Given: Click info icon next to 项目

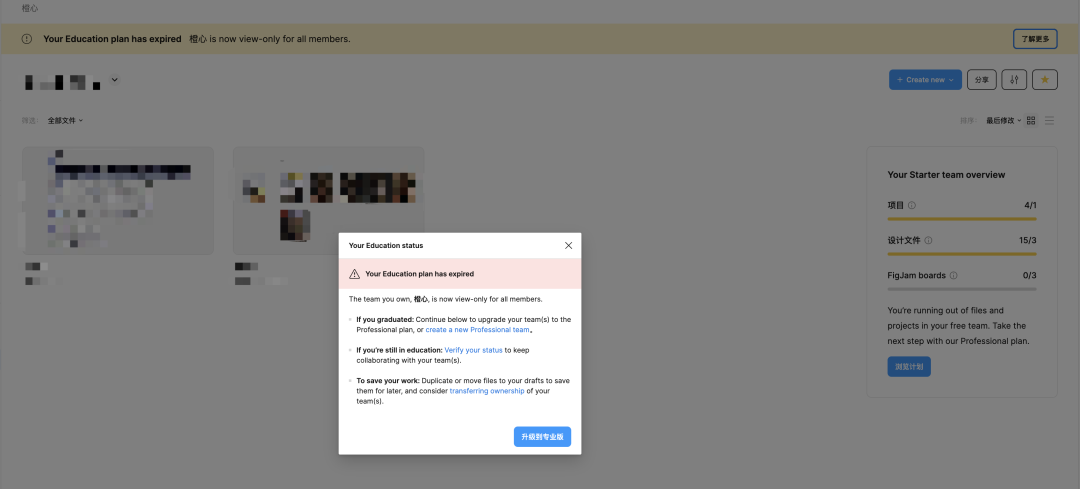Looking at the screenshot, I should [912, 205].
